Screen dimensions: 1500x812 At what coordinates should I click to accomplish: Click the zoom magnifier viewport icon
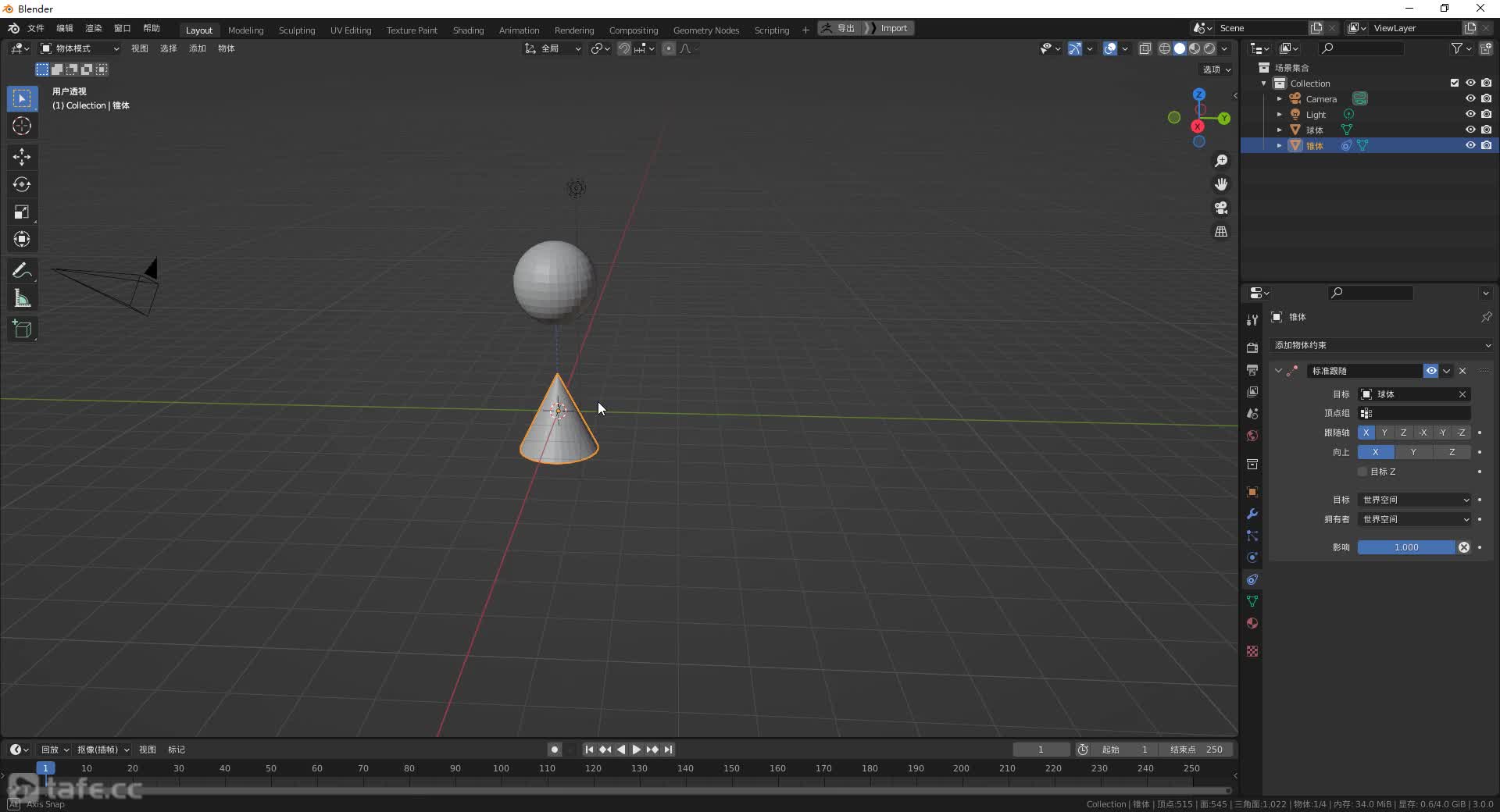click(x=1220, y=161)
